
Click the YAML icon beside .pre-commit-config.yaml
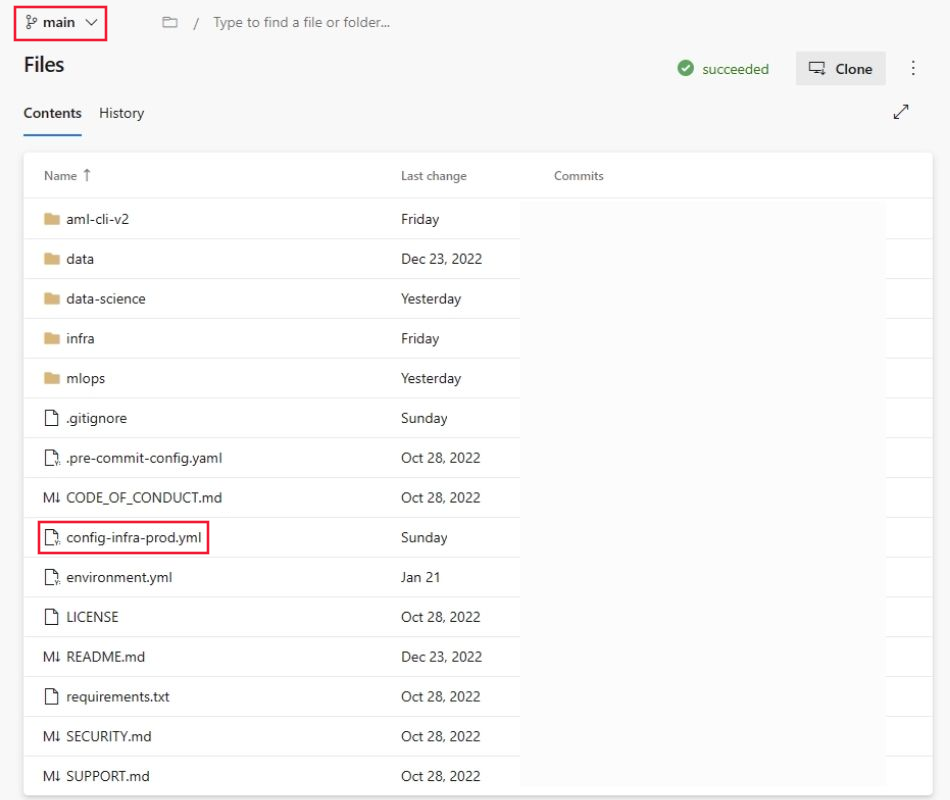52,457
